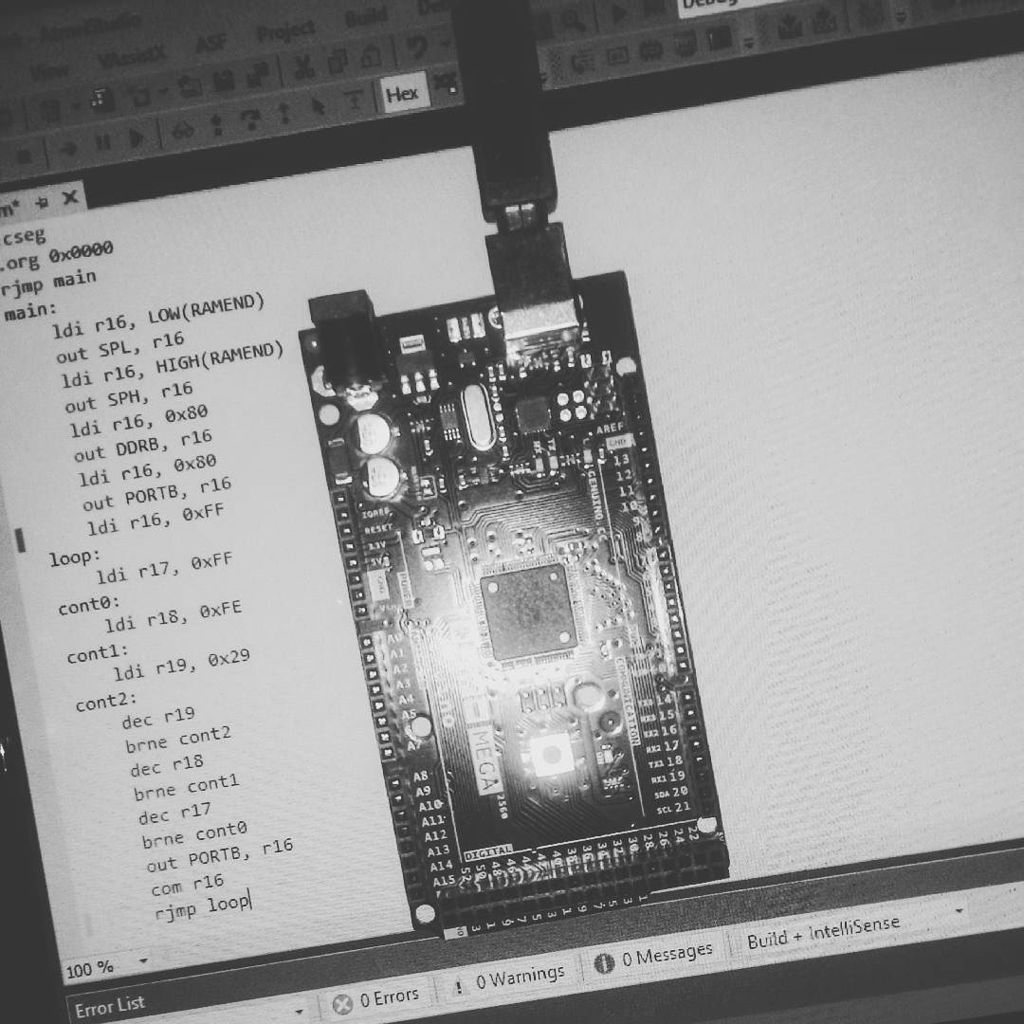Screen dimensions: 1024x1024
Task: Click the 'ldi r17, 0xFF' line
Action: point(165,569)
